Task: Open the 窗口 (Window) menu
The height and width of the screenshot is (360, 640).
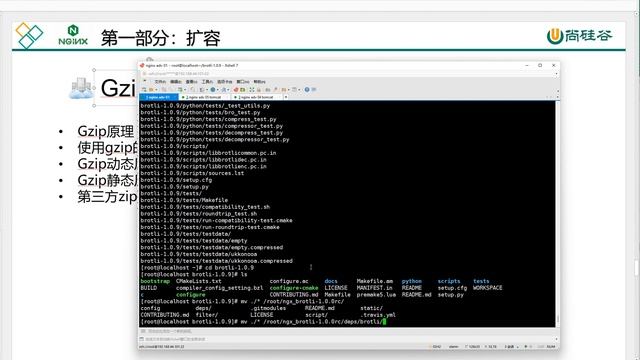Action: tap(243, 82)
